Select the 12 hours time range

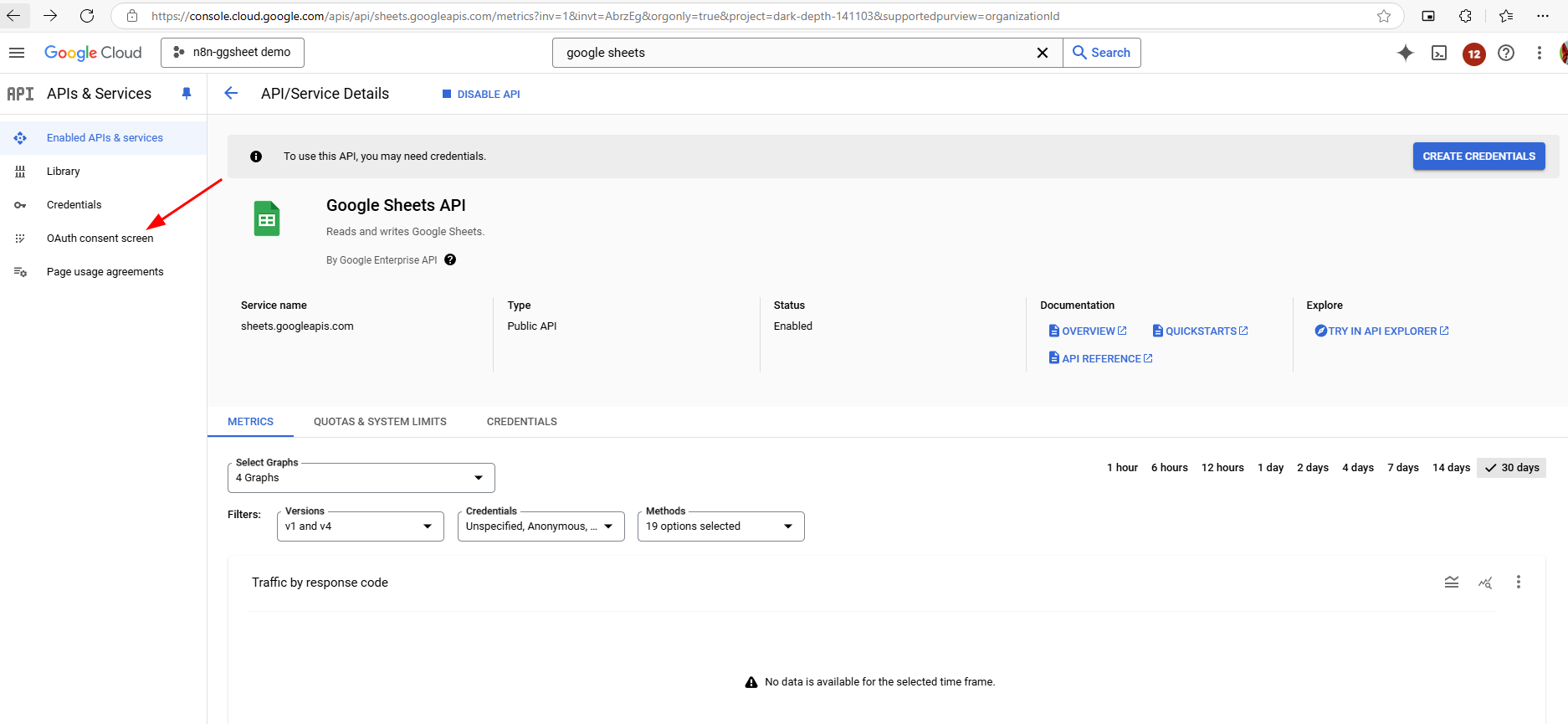(1222, 468)
